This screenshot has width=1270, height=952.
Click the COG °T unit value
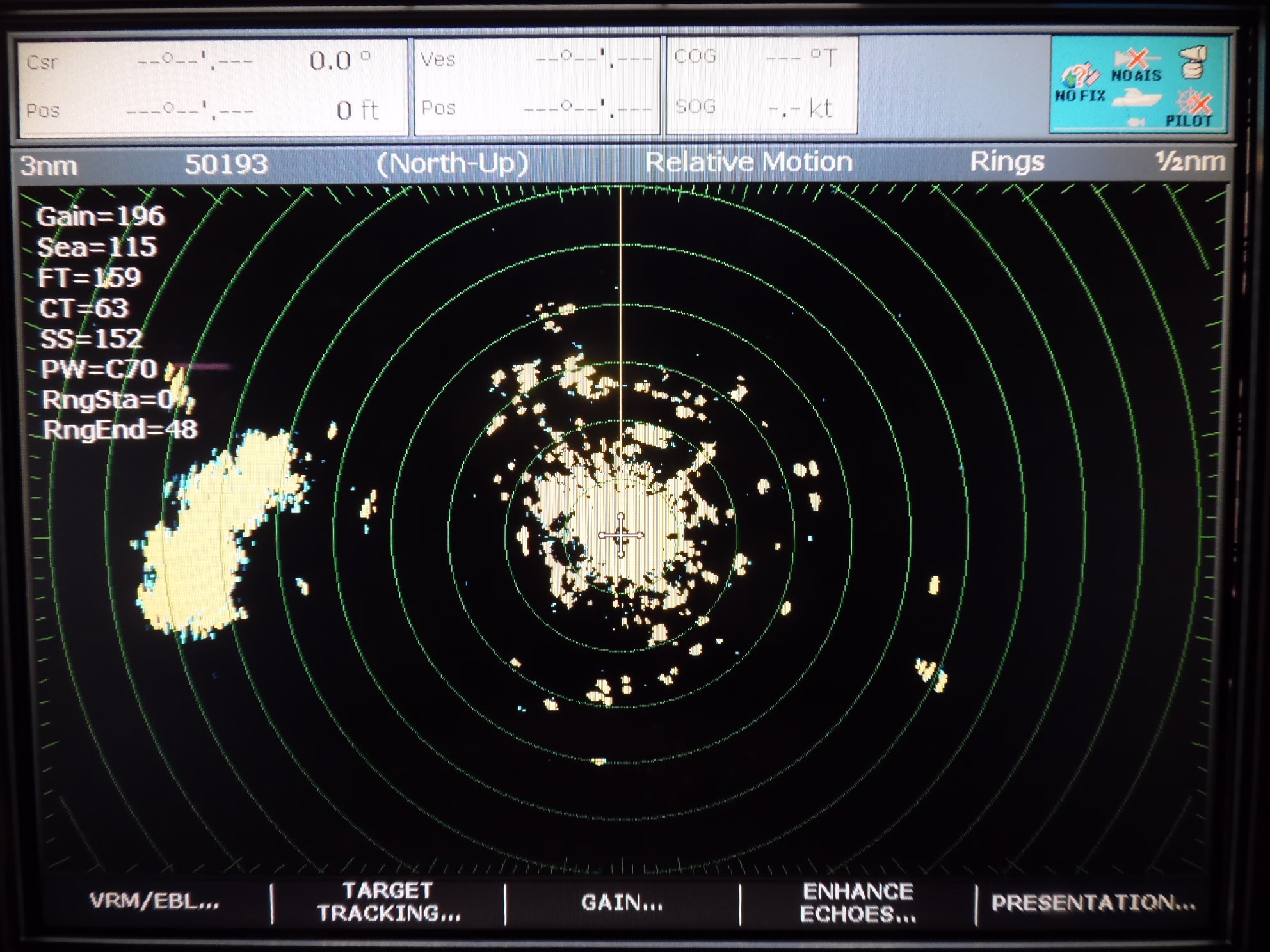coord(823,58)
